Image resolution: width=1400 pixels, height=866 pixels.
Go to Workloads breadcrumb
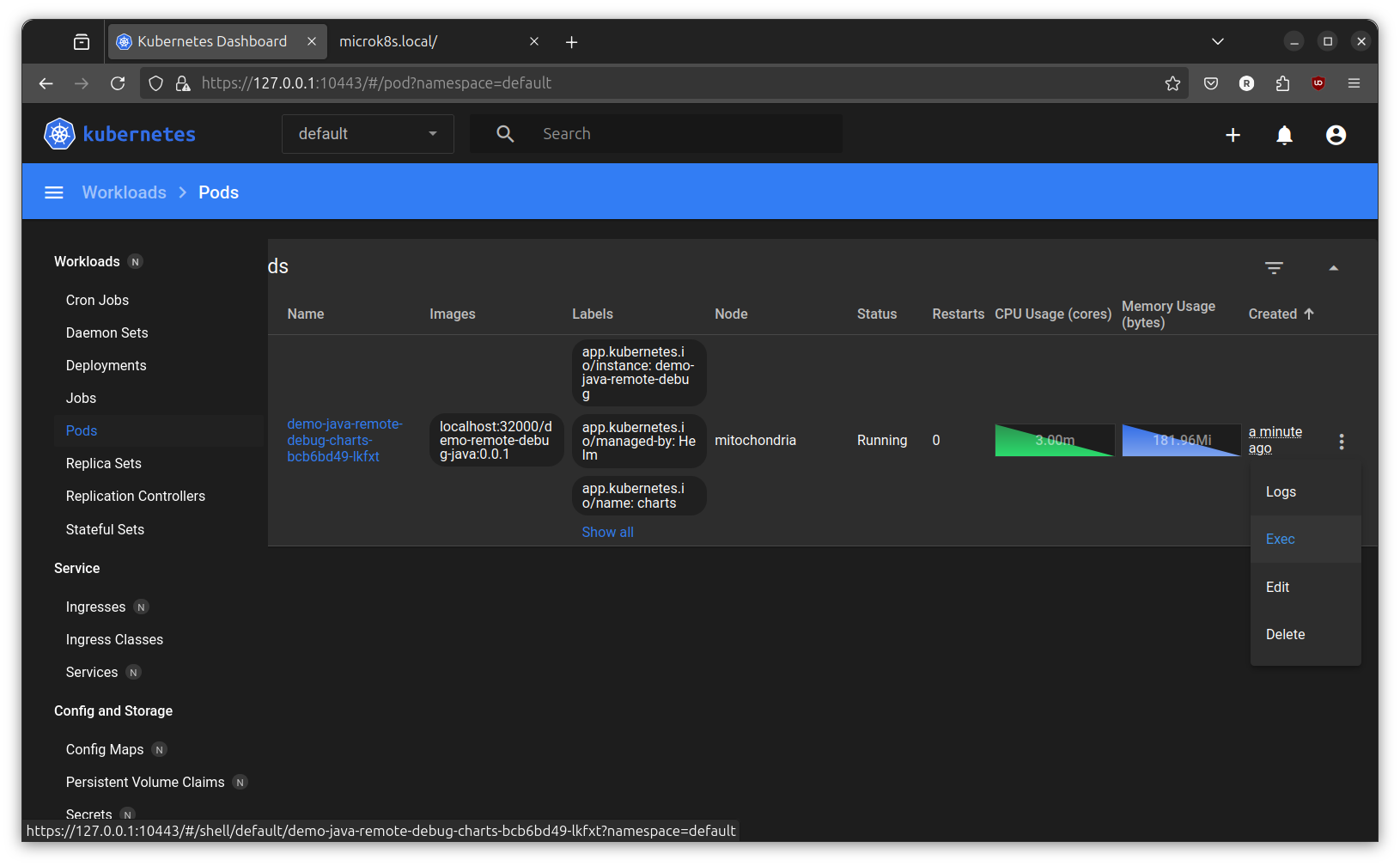click(x=125, y=192)
